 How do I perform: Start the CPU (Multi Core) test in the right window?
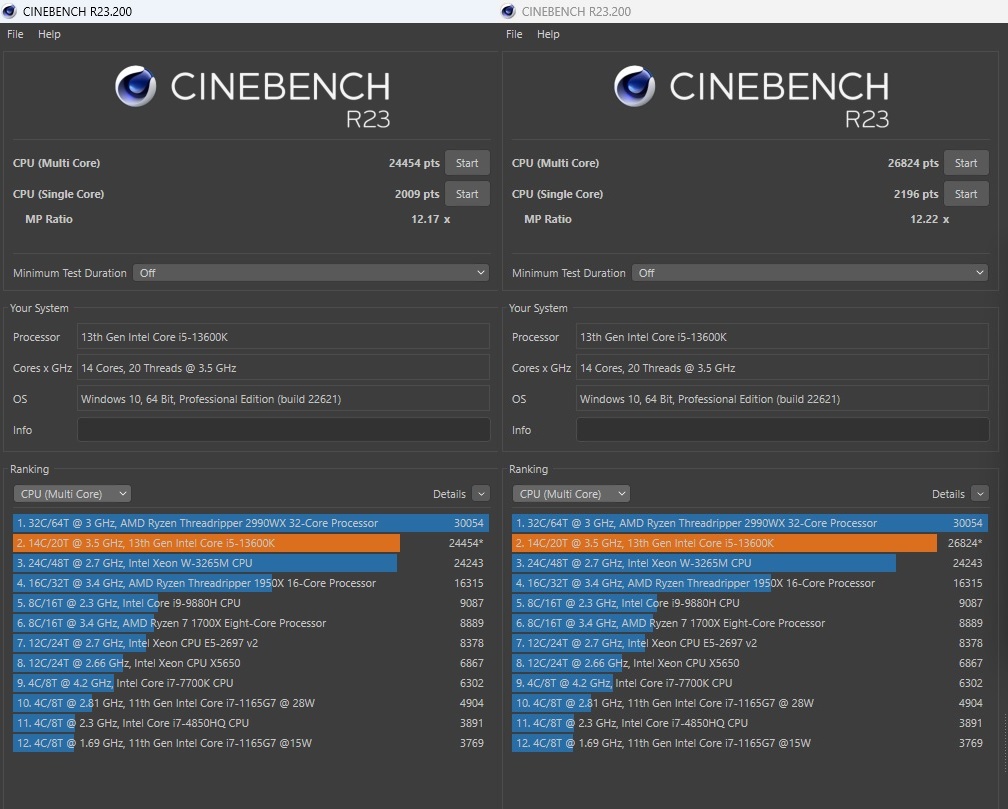pyautogui.click(x=966, y=163)
